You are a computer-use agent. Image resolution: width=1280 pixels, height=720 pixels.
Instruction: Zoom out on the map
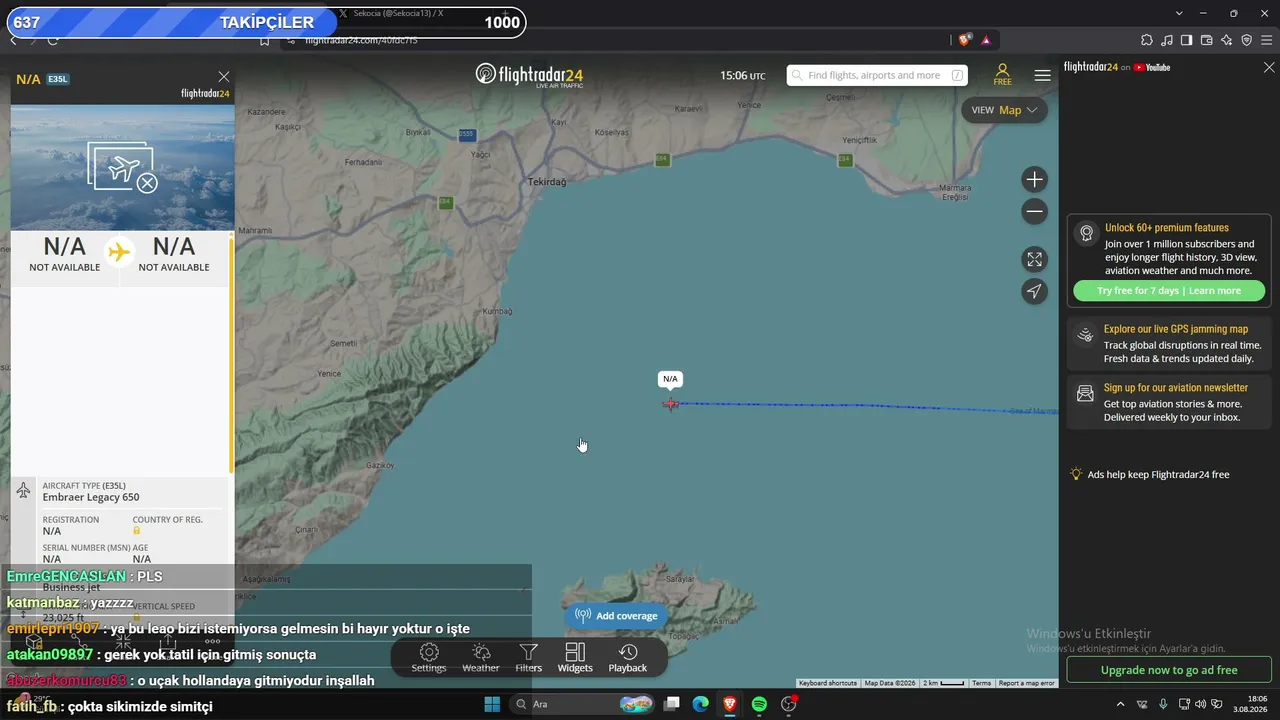pos(1035,212)
